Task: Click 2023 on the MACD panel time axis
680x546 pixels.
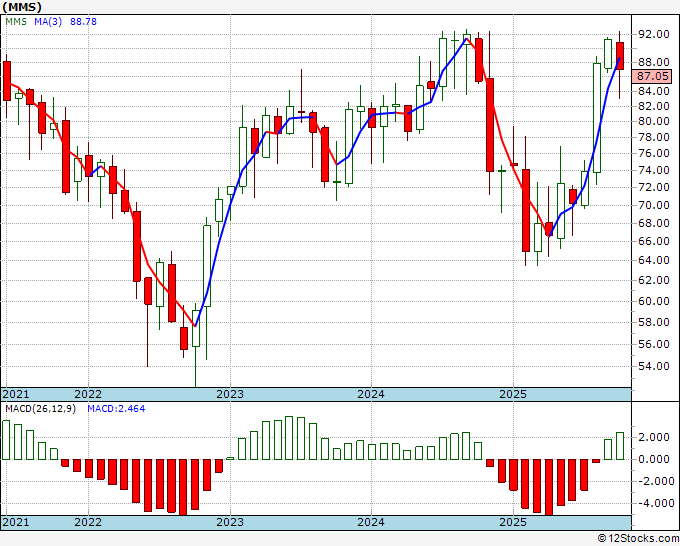Action: click(230, 522)
